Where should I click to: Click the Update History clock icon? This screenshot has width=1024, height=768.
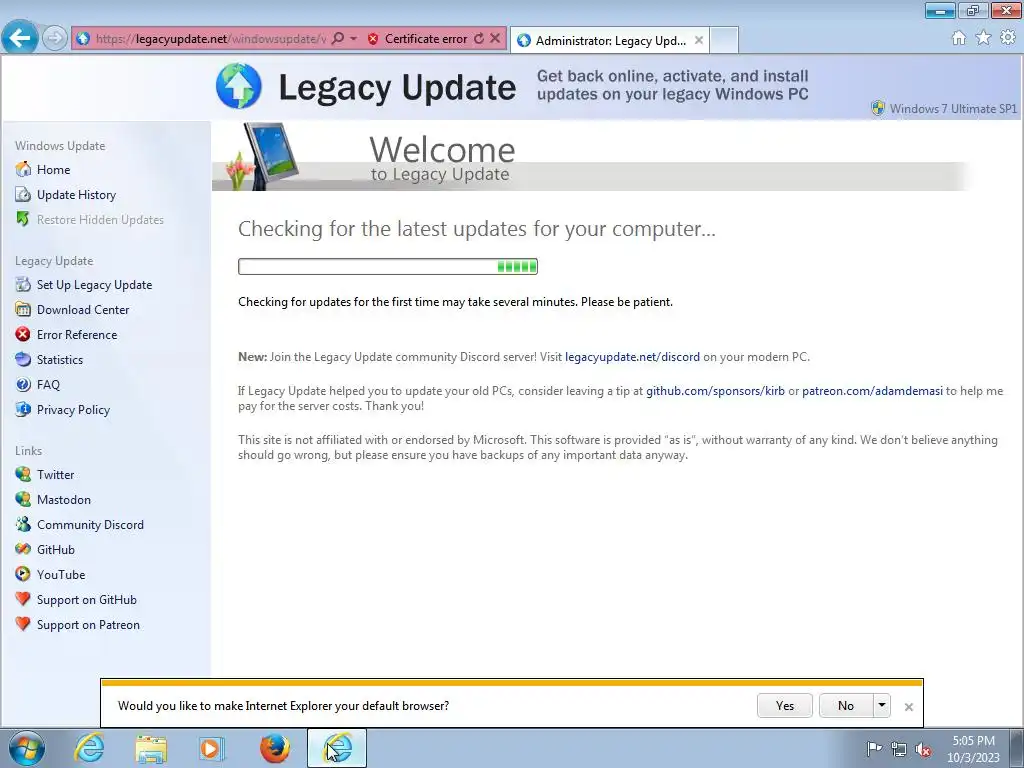pos(23,195)
